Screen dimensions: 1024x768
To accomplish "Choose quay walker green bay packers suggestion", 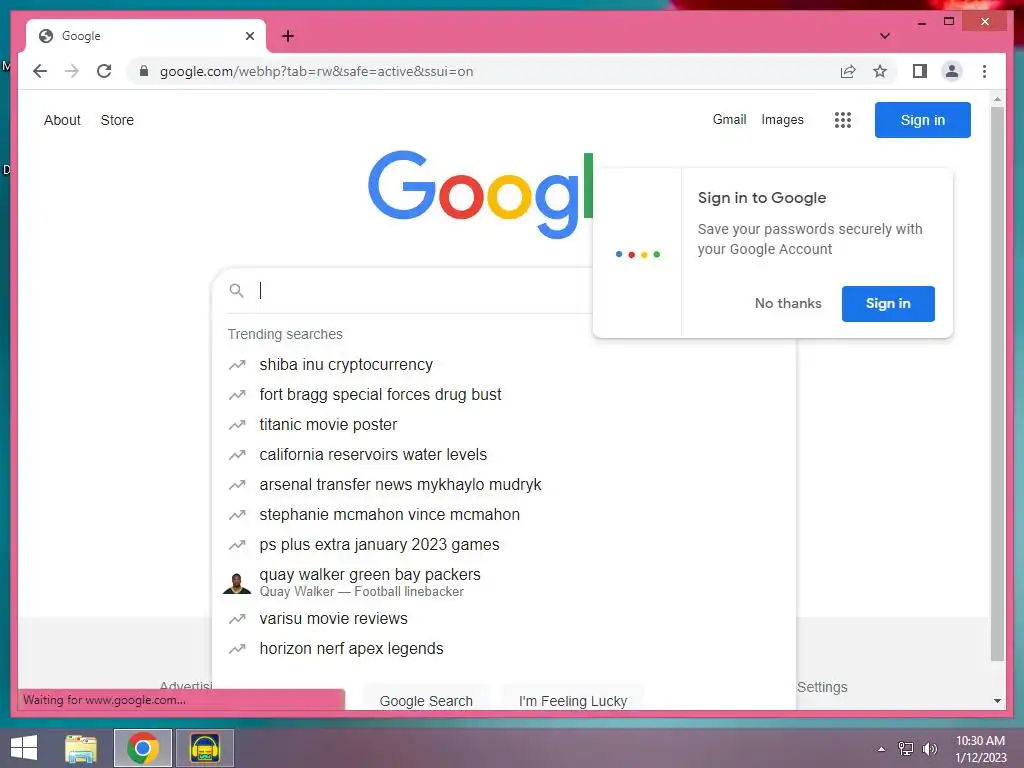I will click(x=504, y=582).
